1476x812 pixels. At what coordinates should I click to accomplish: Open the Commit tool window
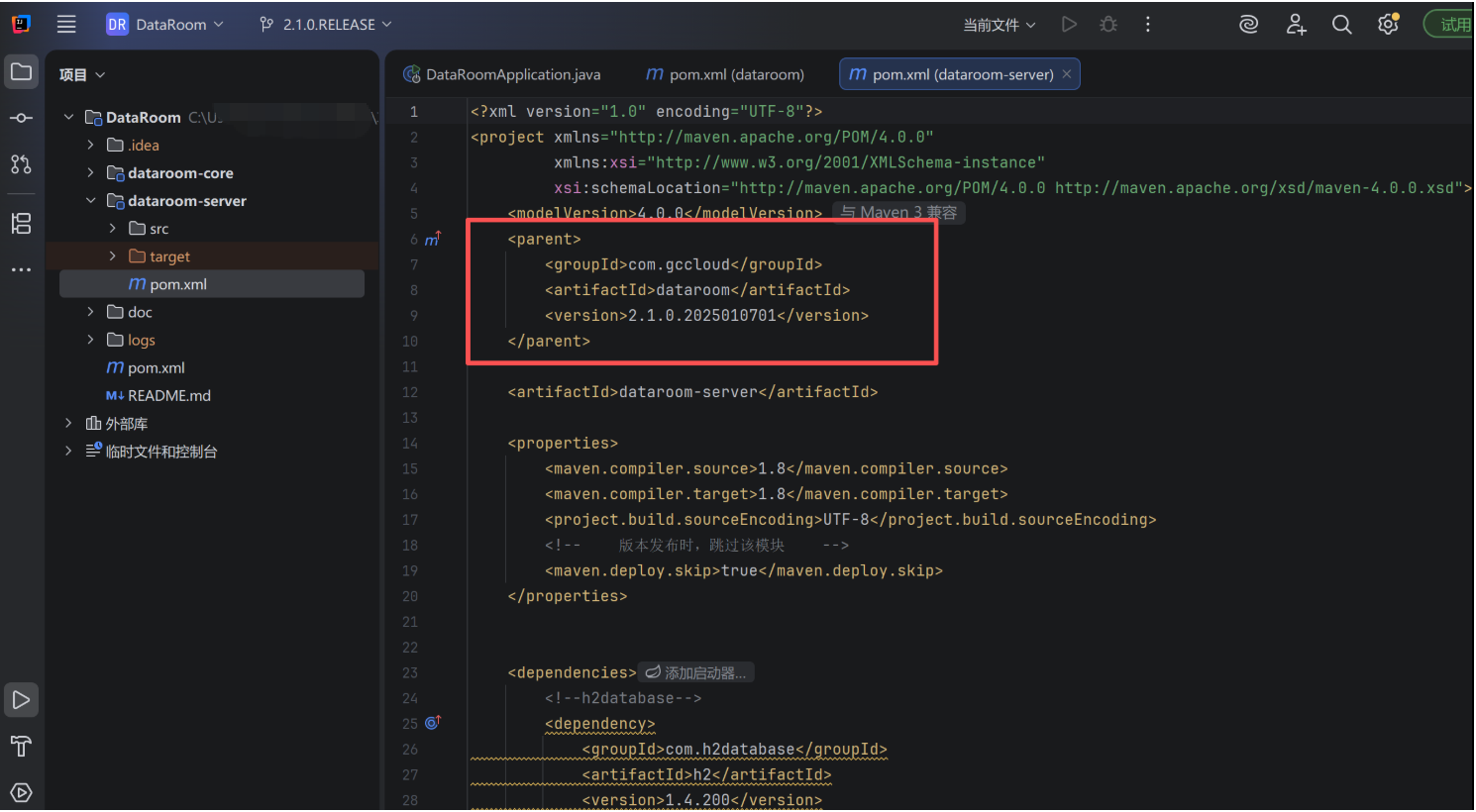(x=21, y=118)
